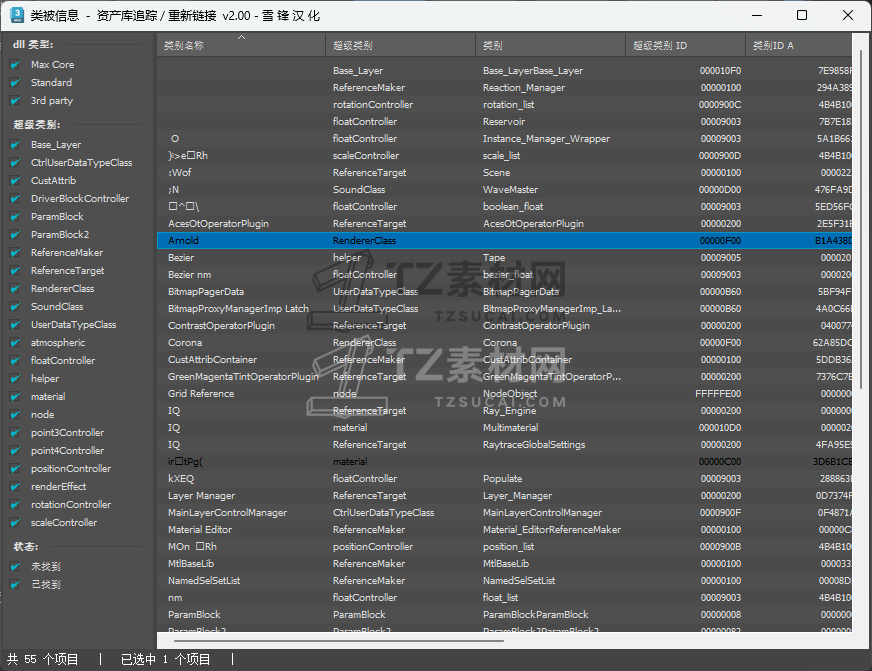
Task: Select the NamedSelSetList row
Action: 504,580
